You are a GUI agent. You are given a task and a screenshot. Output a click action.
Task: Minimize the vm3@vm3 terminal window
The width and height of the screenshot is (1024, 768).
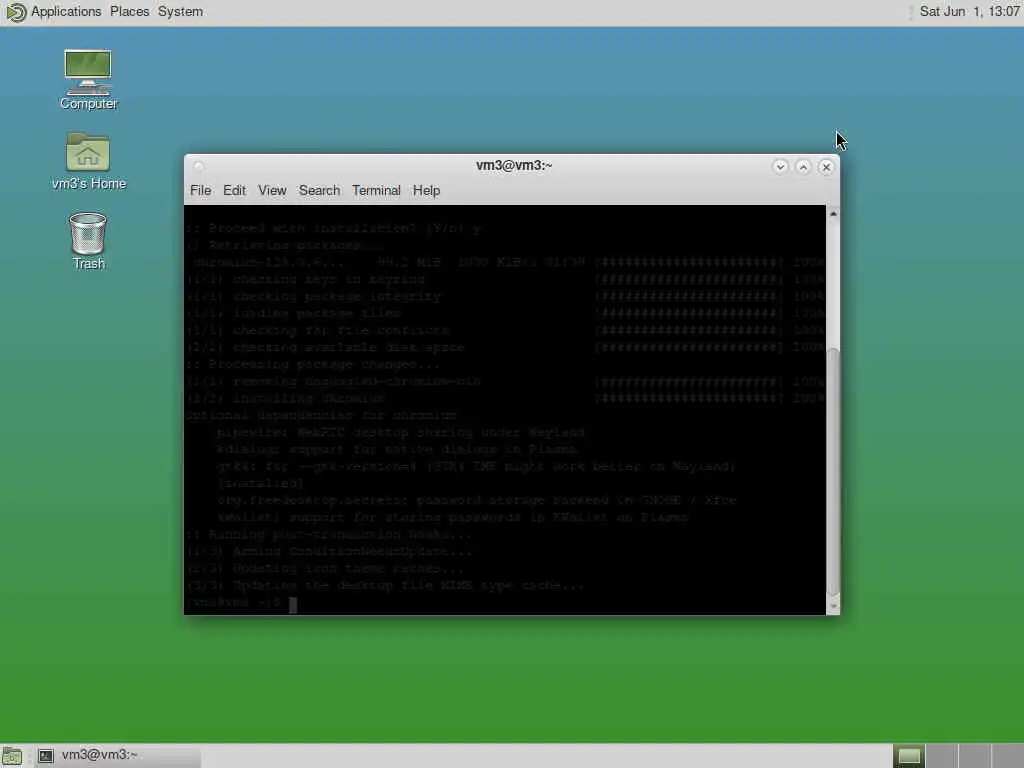tap(780, 167)
